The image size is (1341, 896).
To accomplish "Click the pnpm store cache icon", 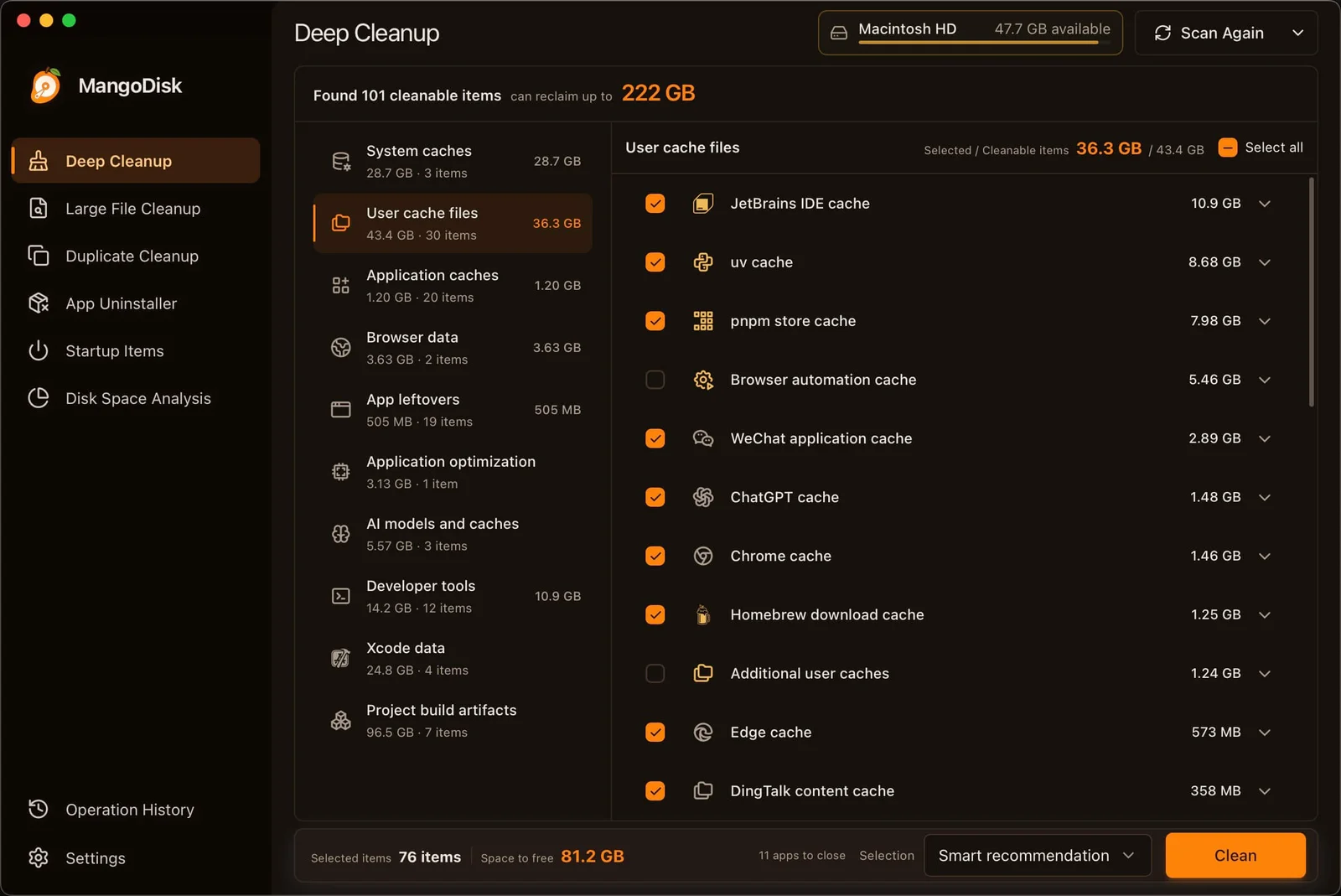I will tap(703, 321).
